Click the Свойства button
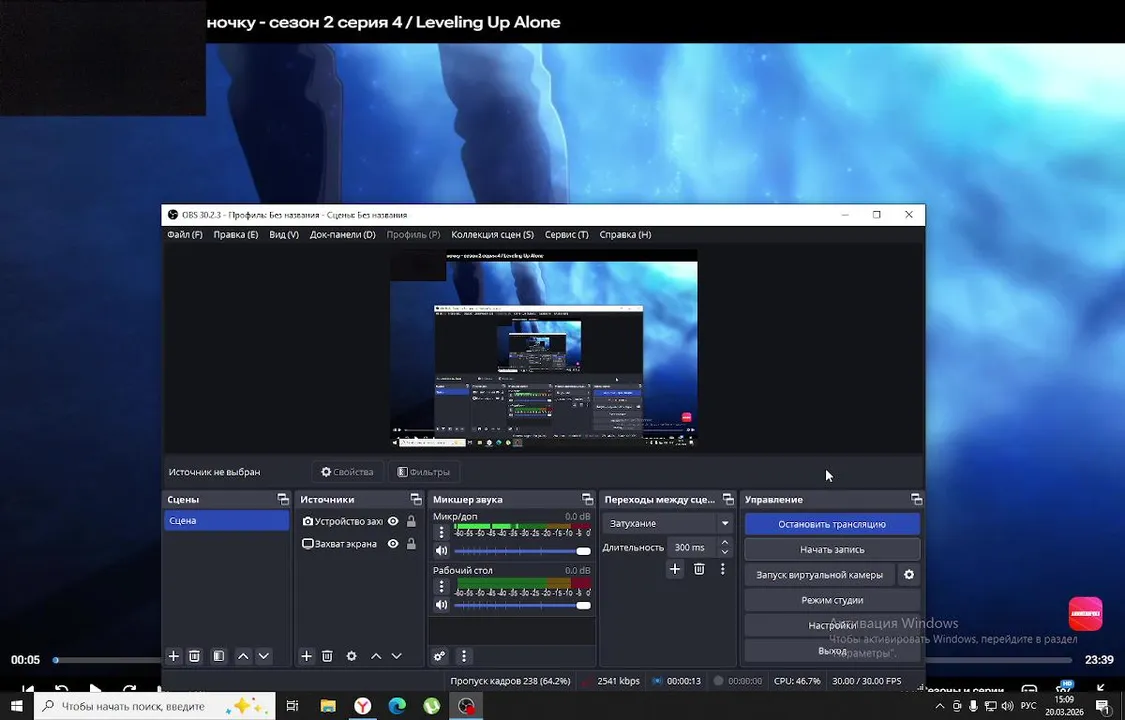1125x720 pixels. point(347,472)
